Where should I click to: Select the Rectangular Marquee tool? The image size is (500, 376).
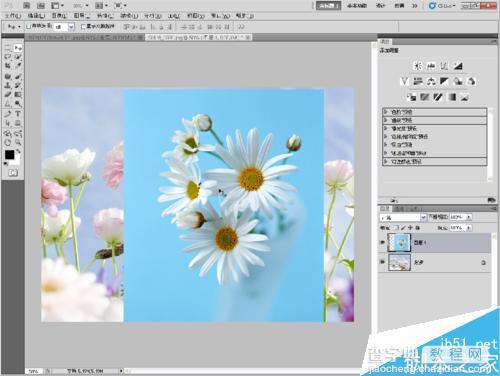(x=8, y=48)
